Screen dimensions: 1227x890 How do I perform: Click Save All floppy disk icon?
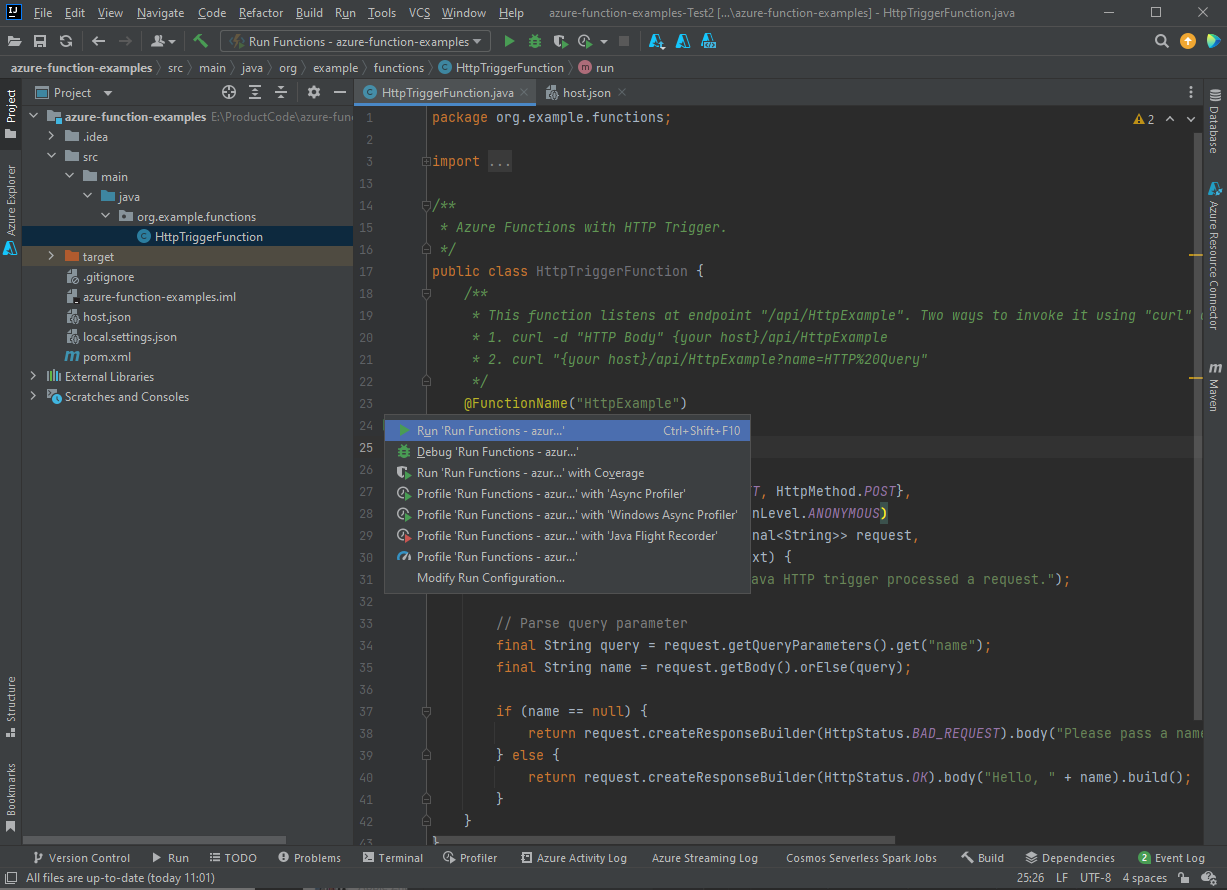pyautogui.click(x=40, y=41)
